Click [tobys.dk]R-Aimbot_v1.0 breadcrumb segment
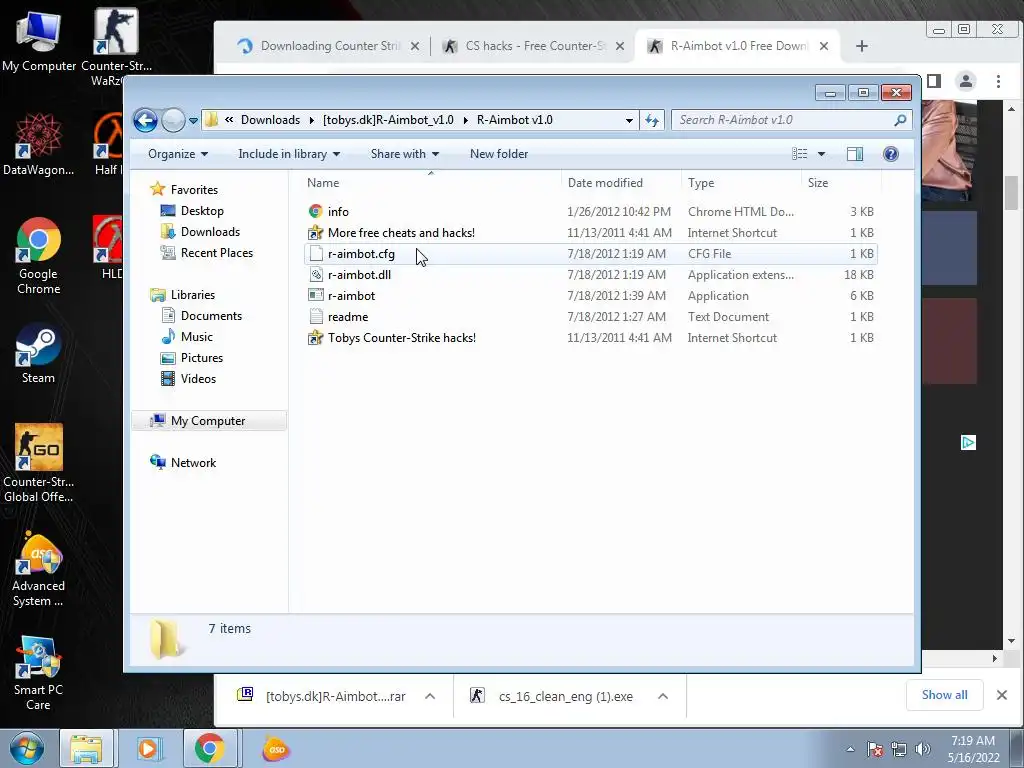The height and width of the screenshot is (768, 1024). [x=388, y=120]
